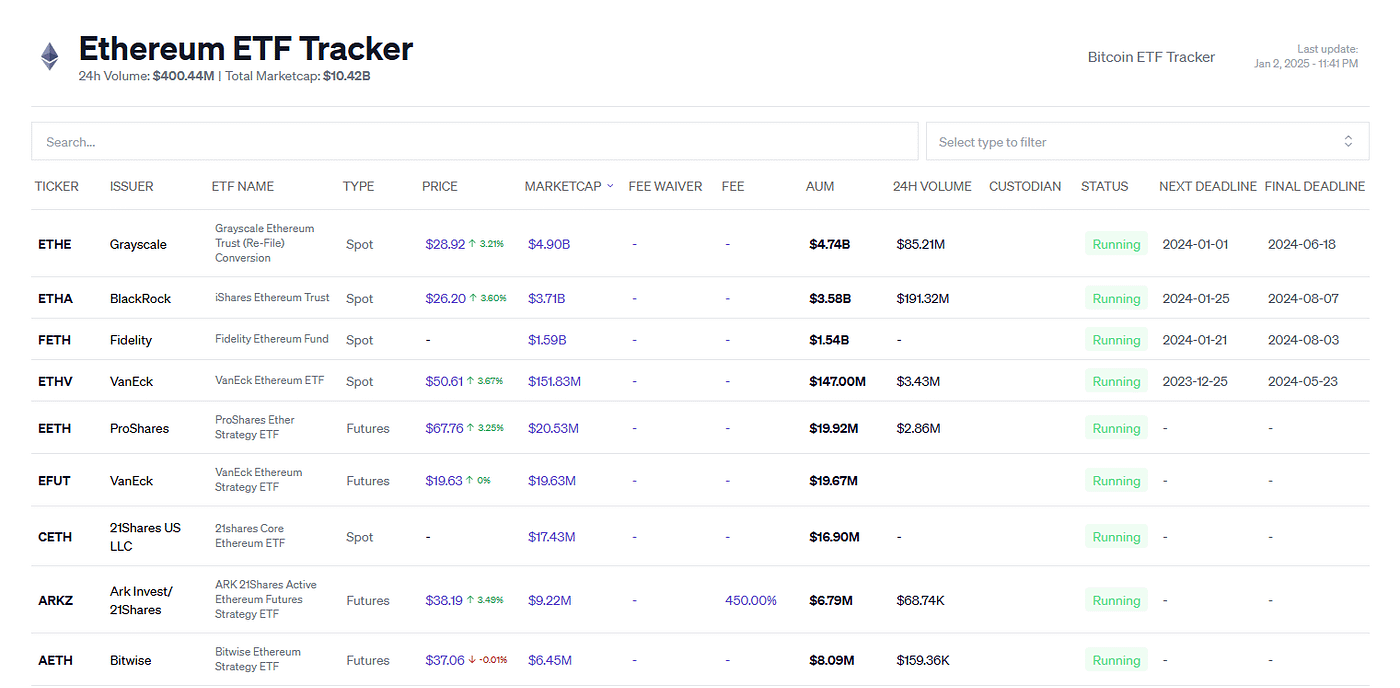Sort by the STATUS column header
1400x688 pixels.
point(1104,186)
